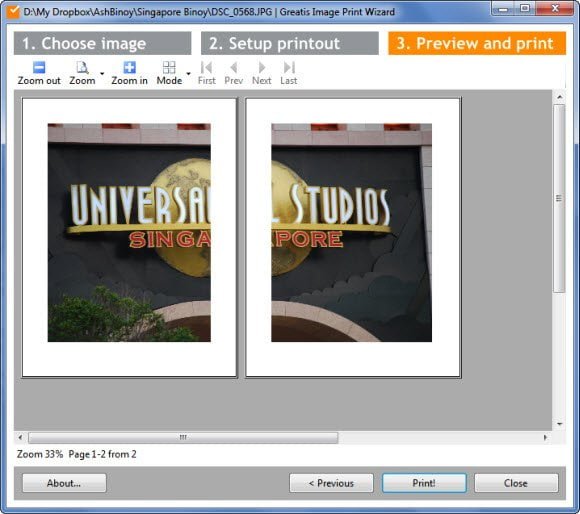Click the Zoom out icon
Viewport: 580px width, 514px height.
[x=39, y=67]
